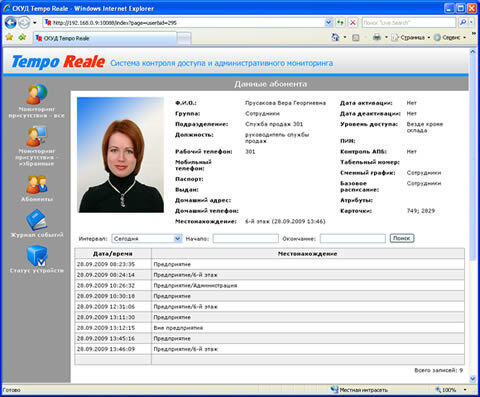Click Служба продаж 301 department value
The height and width of the screenshot is (397, 480).
point(274,124)
